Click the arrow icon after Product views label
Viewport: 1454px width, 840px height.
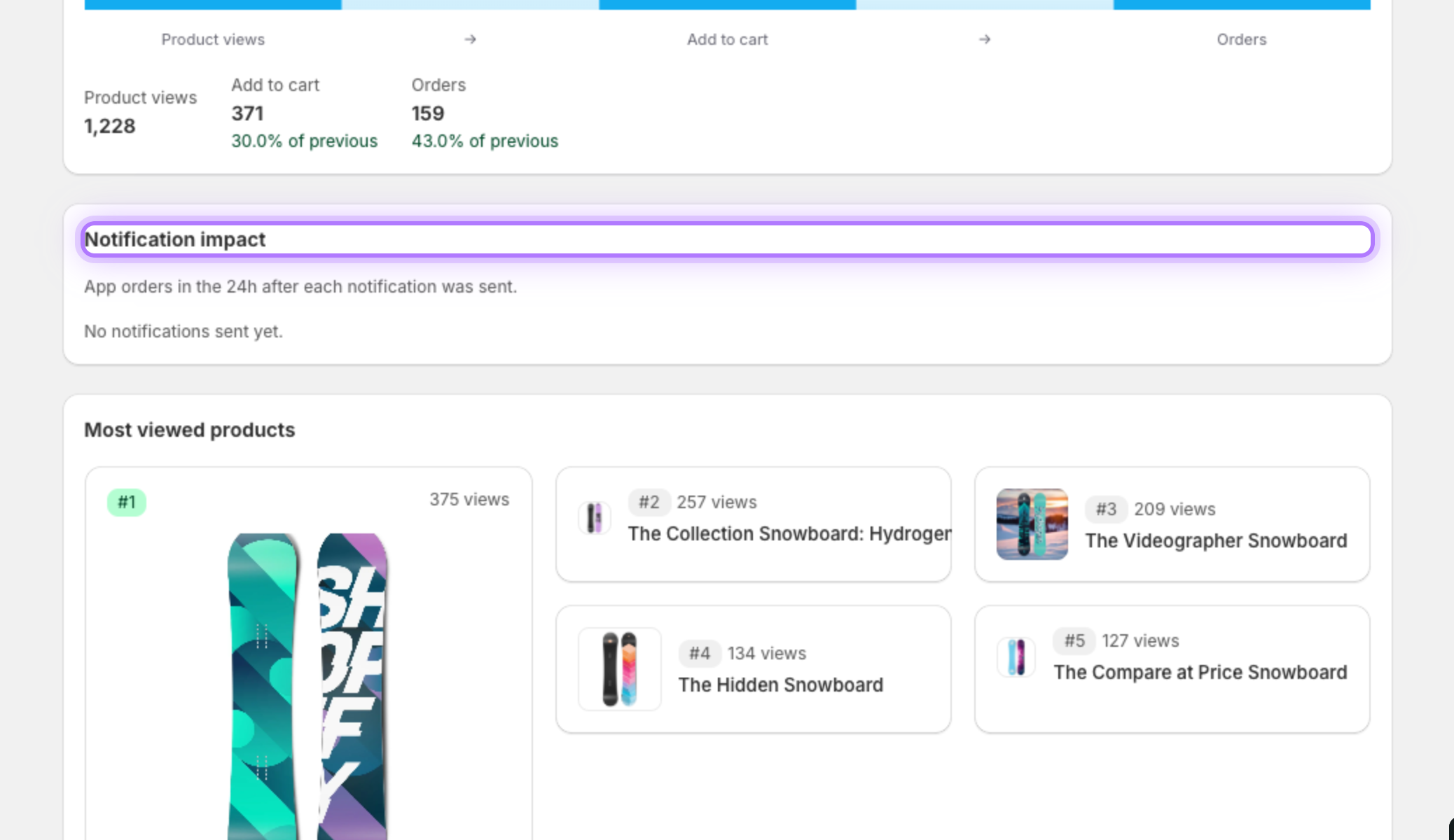point(470,39)
